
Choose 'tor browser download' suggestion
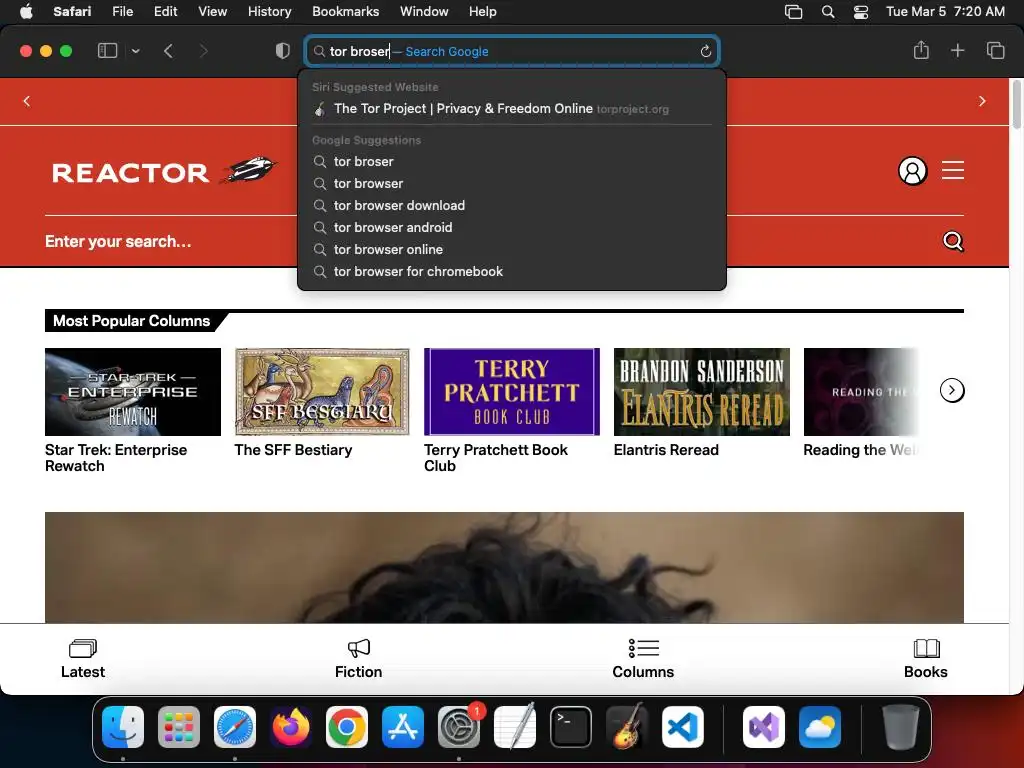click(x=512, y=205)
